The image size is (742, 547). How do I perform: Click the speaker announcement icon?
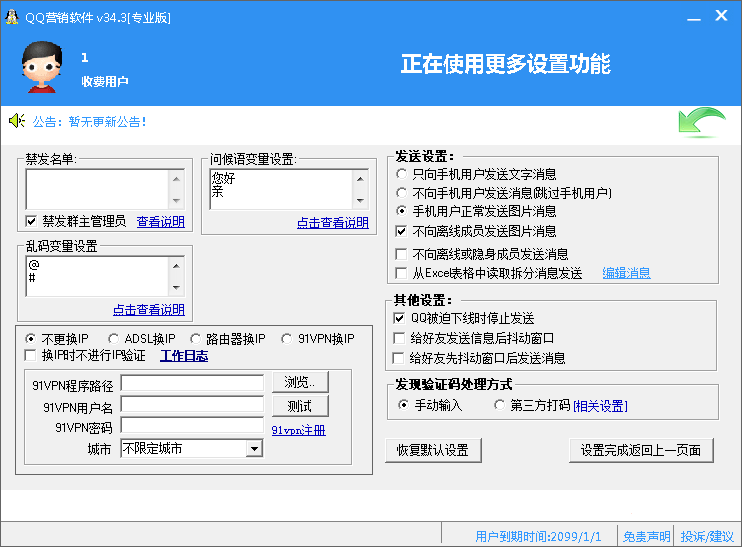pyautogui.click(x=17, y=121)
